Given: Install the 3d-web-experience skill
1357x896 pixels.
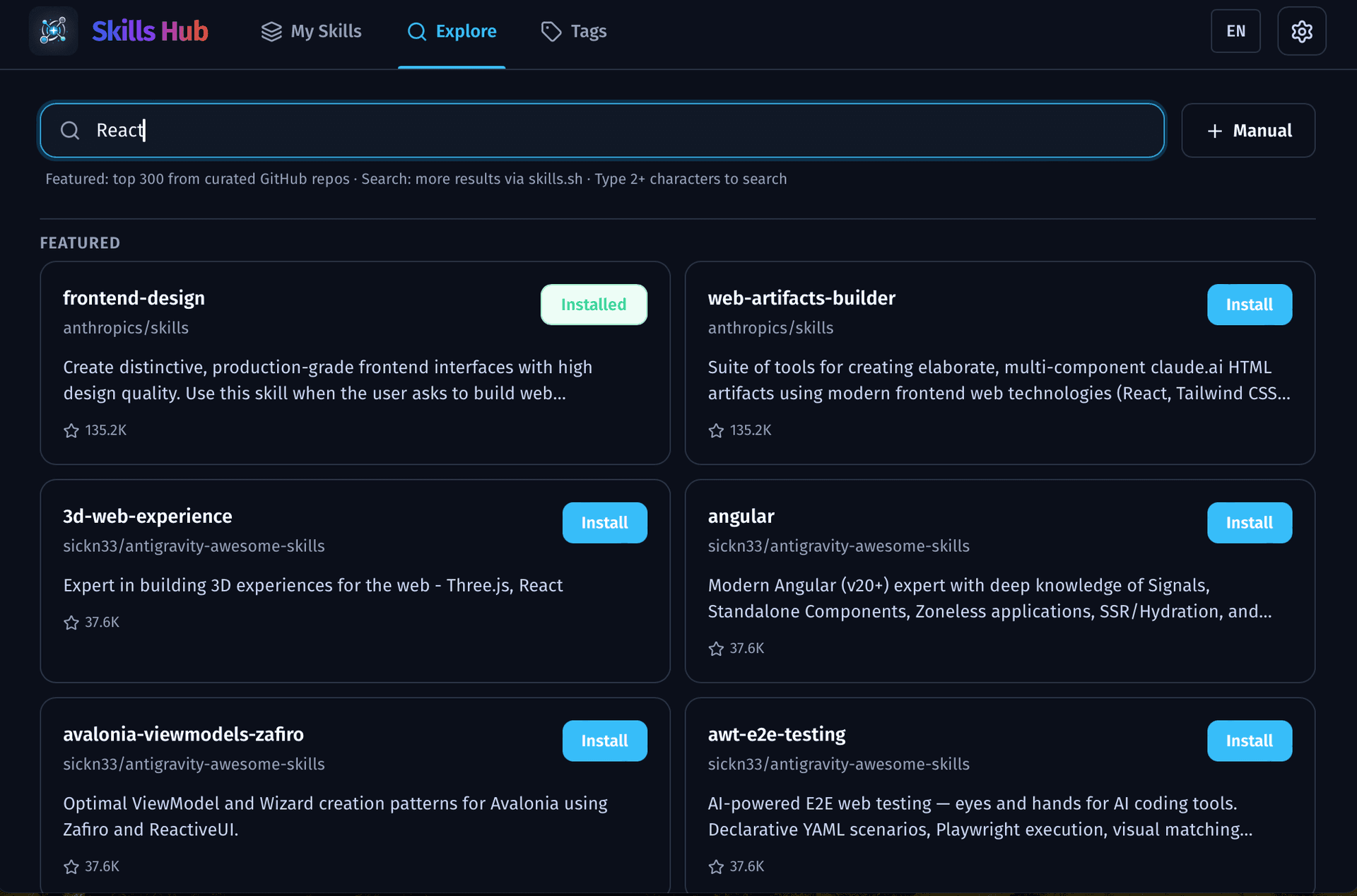Looking at the screenshot, I should click(604, 523).
